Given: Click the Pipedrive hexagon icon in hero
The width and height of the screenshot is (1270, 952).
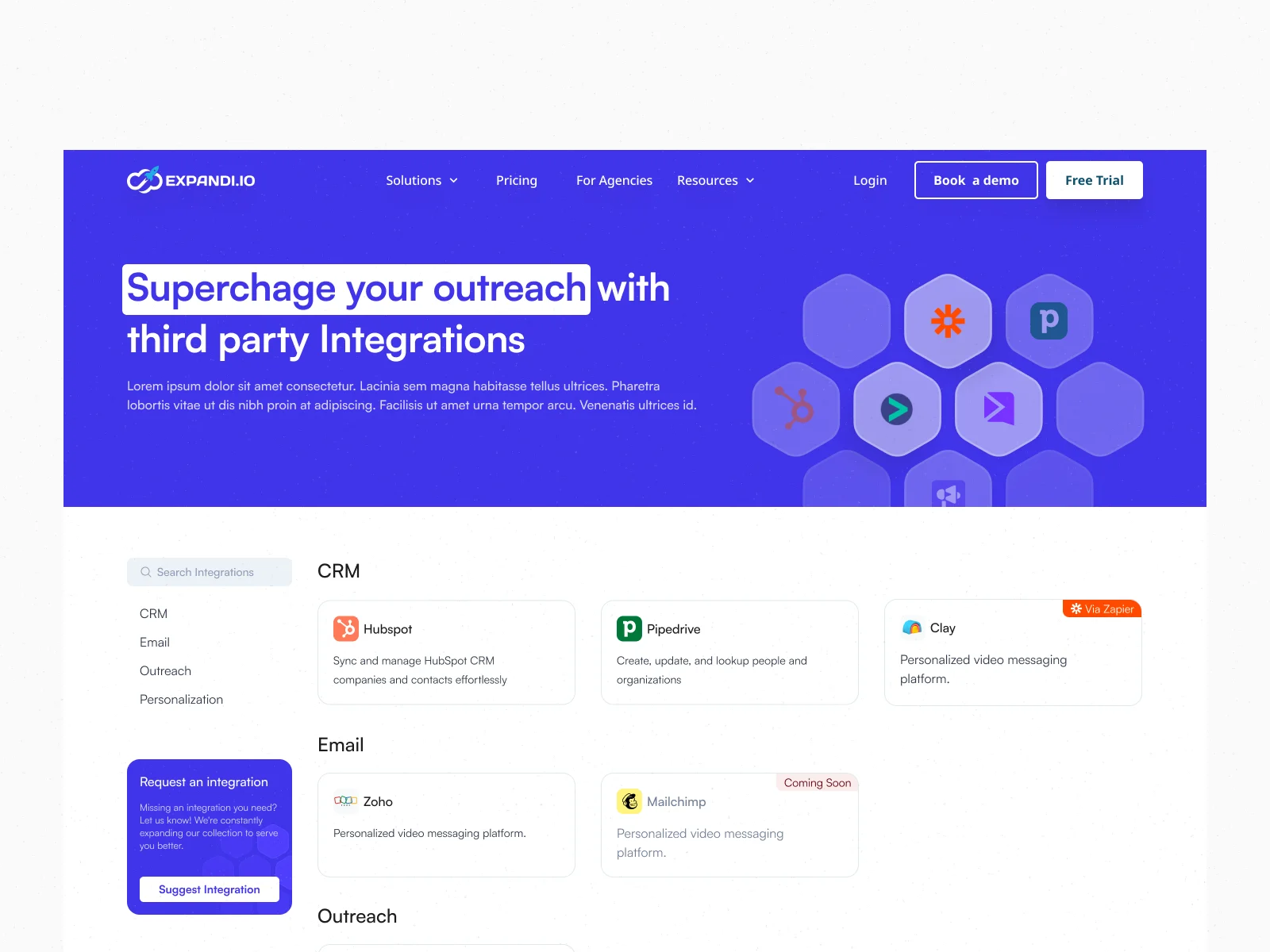Looking at the screenshot, I should tap(1049, 321).
